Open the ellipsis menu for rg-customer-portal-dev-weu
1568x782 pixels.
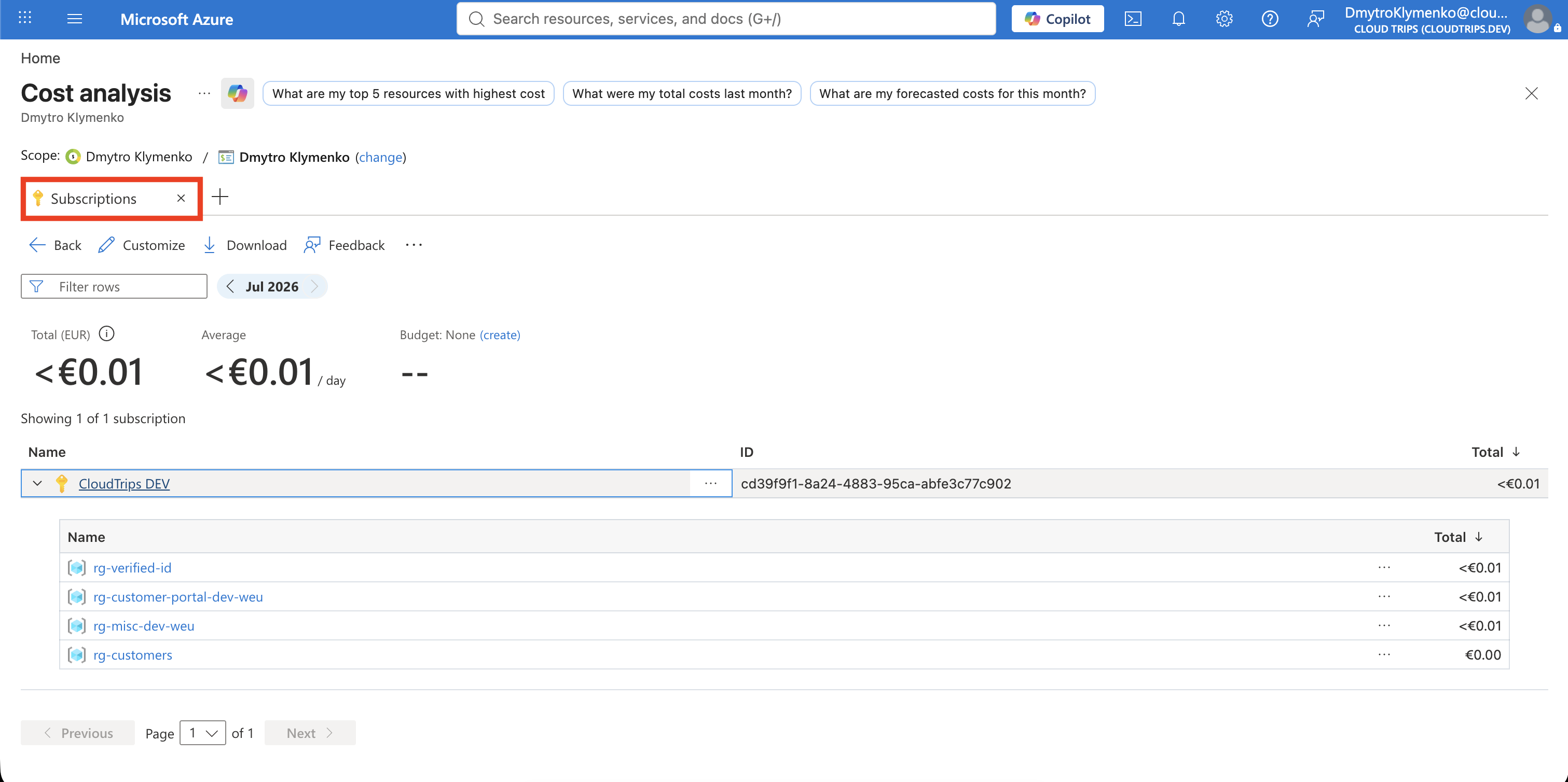click(1384, 596)
